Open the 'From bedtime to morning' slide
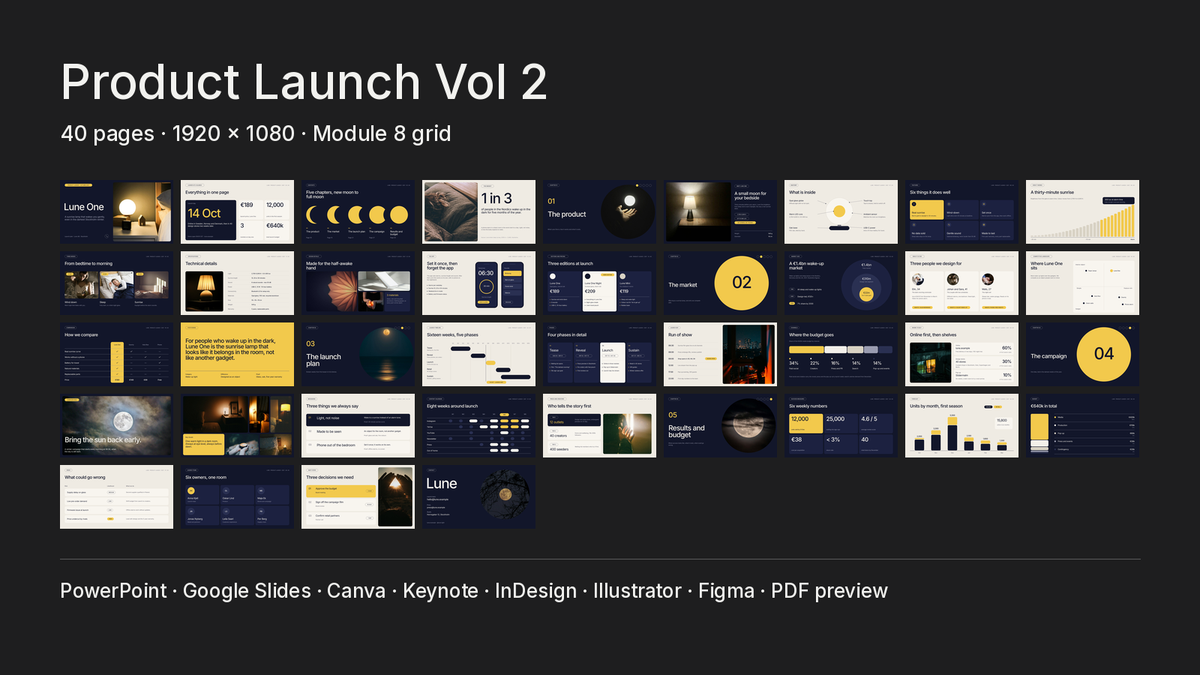Image resolution: width=1200 pixels, height=675 pixels. click(x=116, y=283)
